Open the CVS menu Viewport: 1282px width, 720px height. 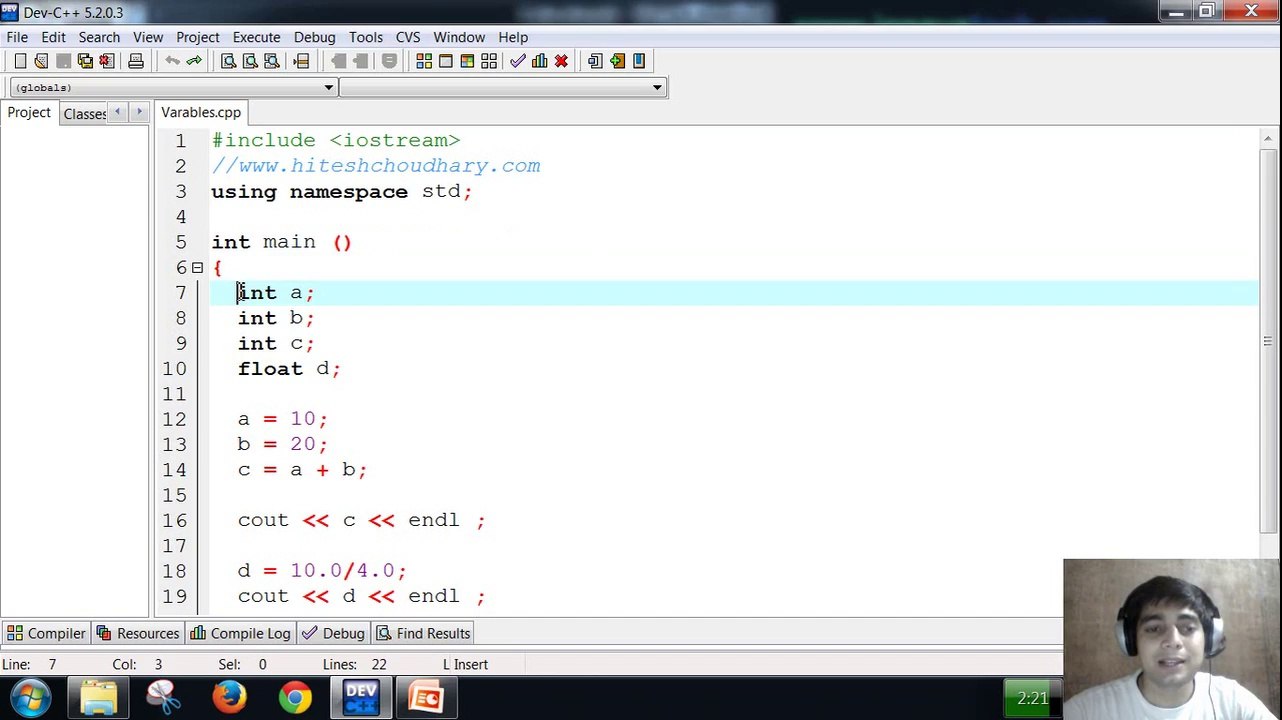[408, 37]
